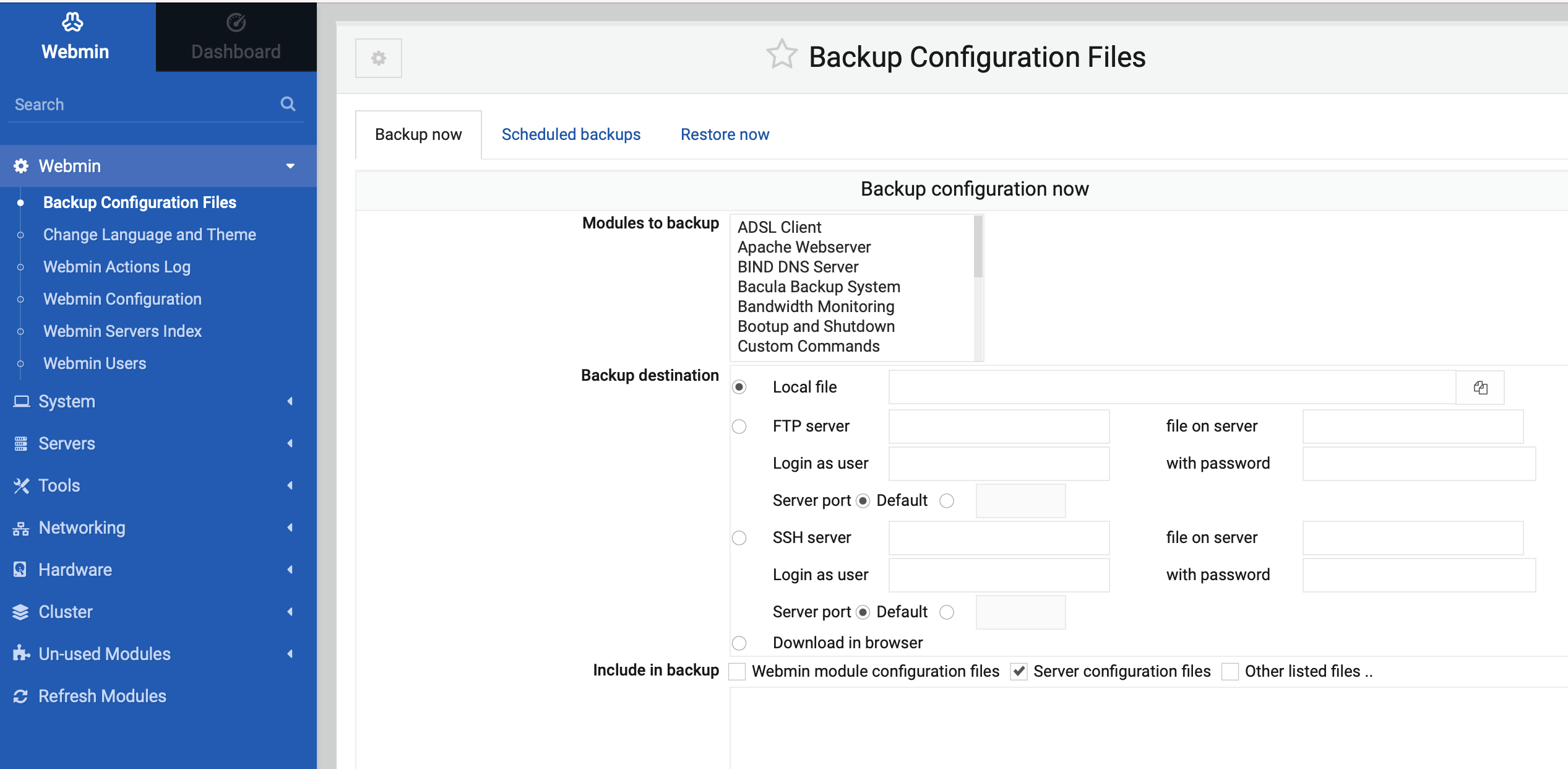Click the Webmin category cog icon
The width and height of the screenshot is (1568, 769).
(21, 166)
